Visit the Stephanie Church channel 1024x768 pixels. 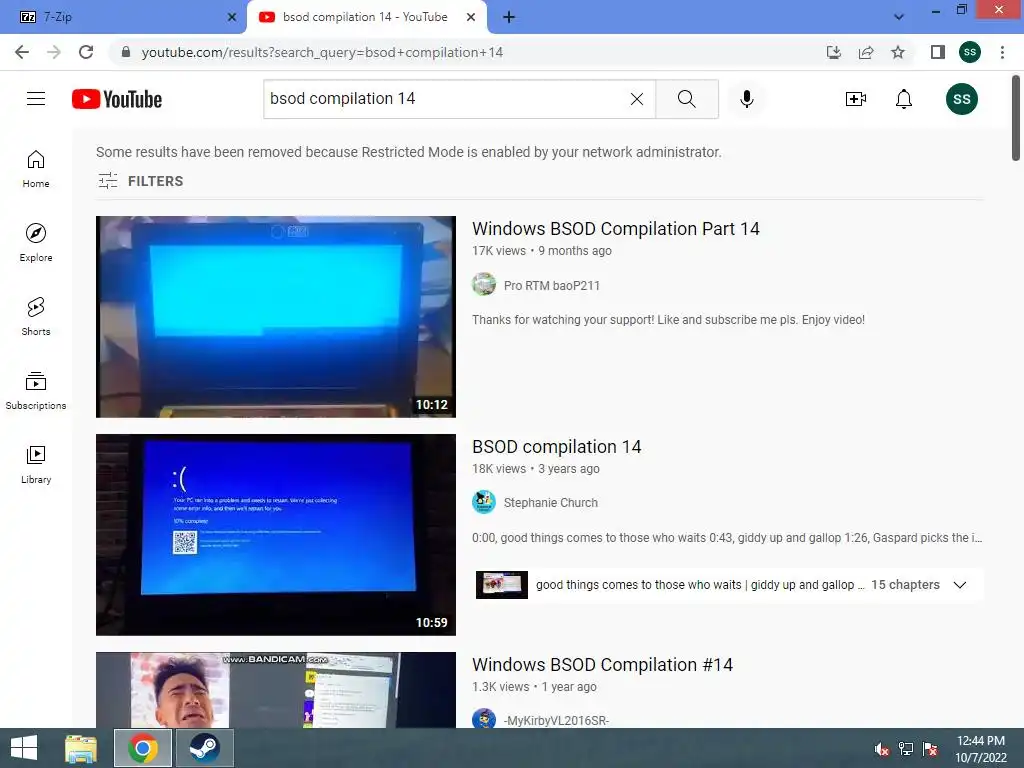coord(551,503)
